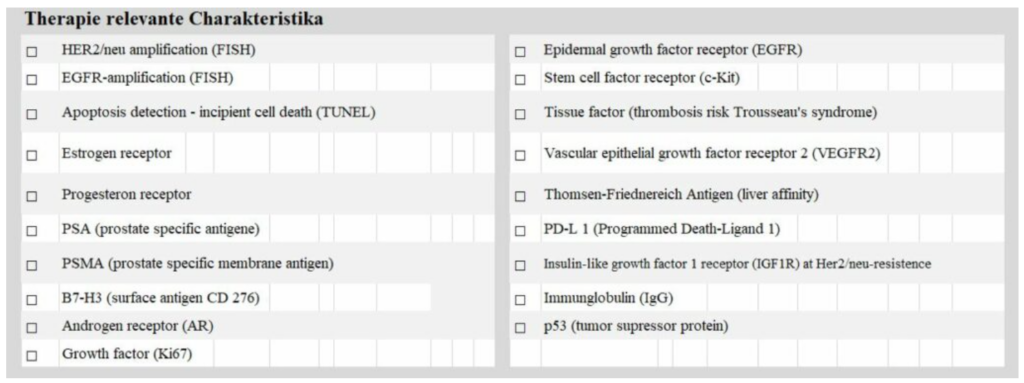The width and height of the screenshot is (1024, 383).
Task: Check the IGF1R Her2/neu-resistence box
Action: click(x=520, y=265)
